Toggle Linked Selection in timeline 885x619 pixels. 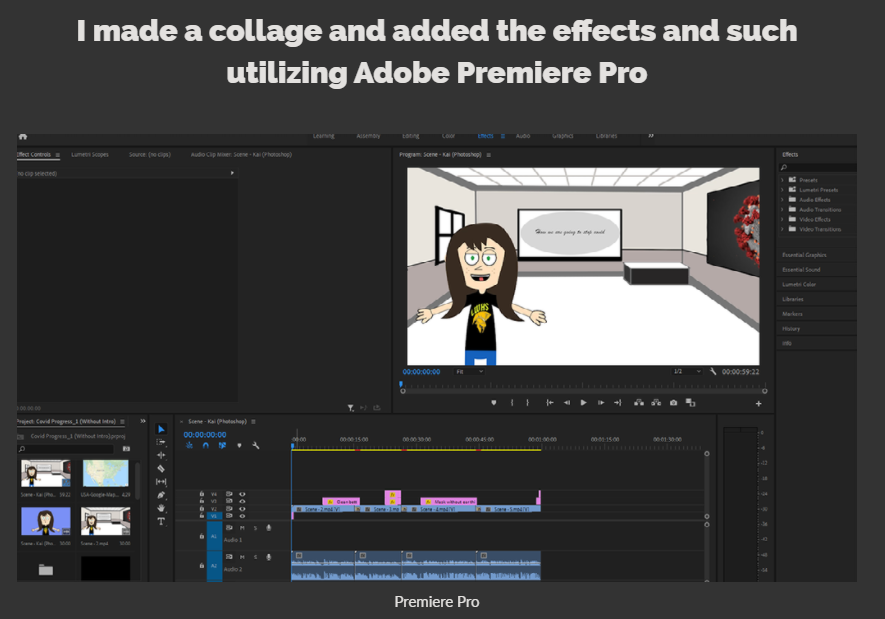point(222,446)
